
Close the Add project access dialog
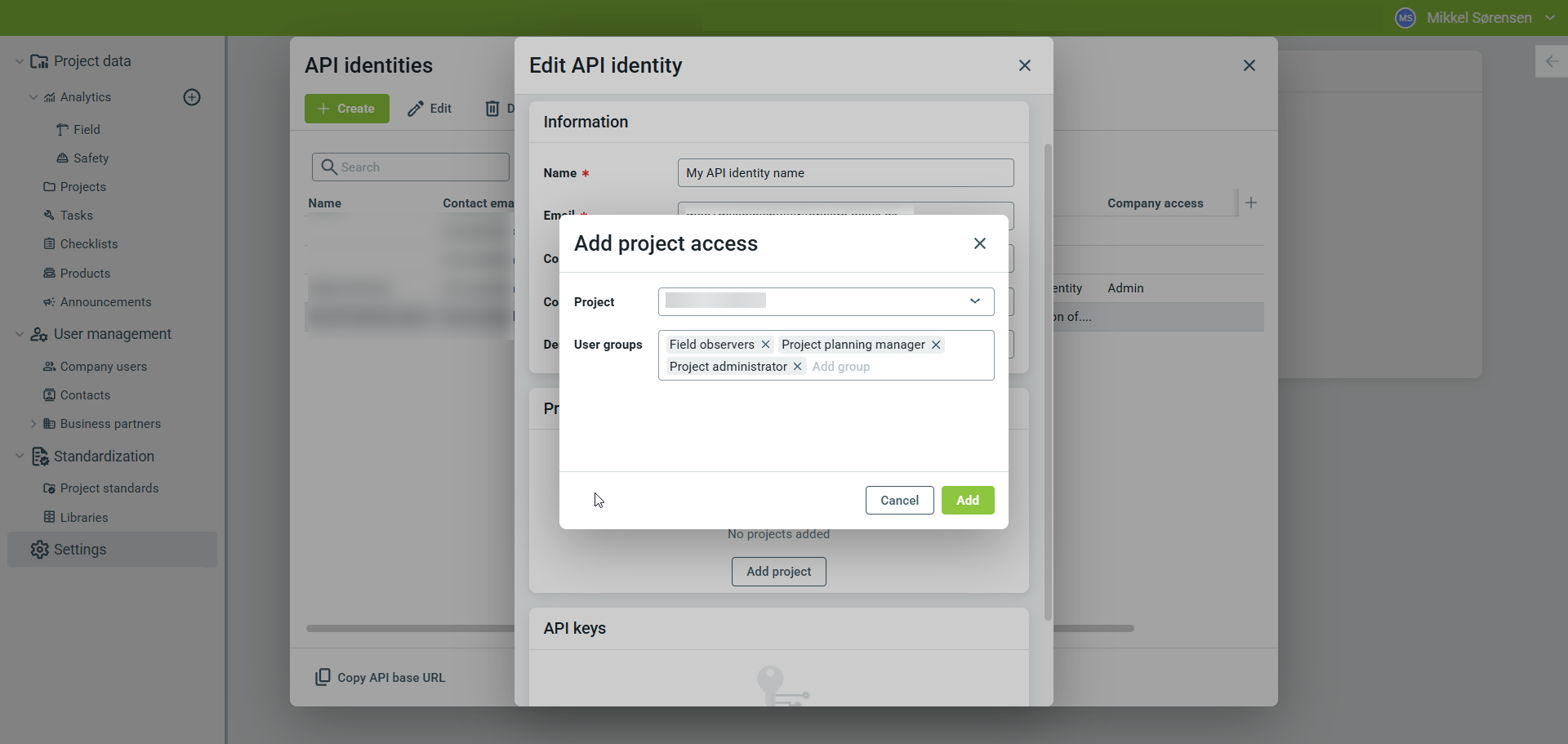click(980, 243)
